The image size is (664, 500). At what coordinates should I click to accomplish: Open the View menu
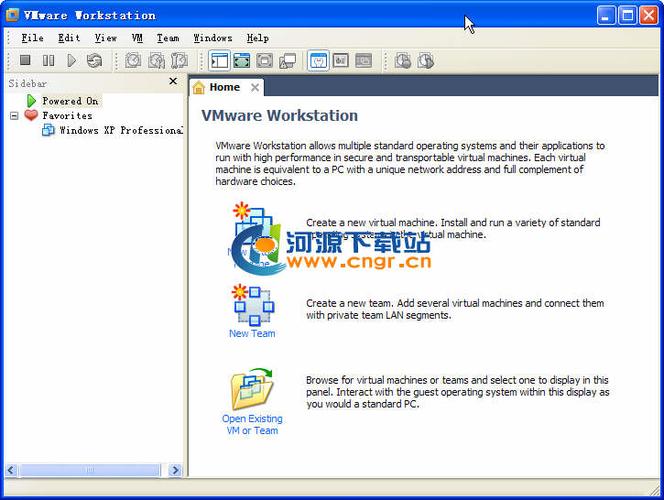pos(105,38)
